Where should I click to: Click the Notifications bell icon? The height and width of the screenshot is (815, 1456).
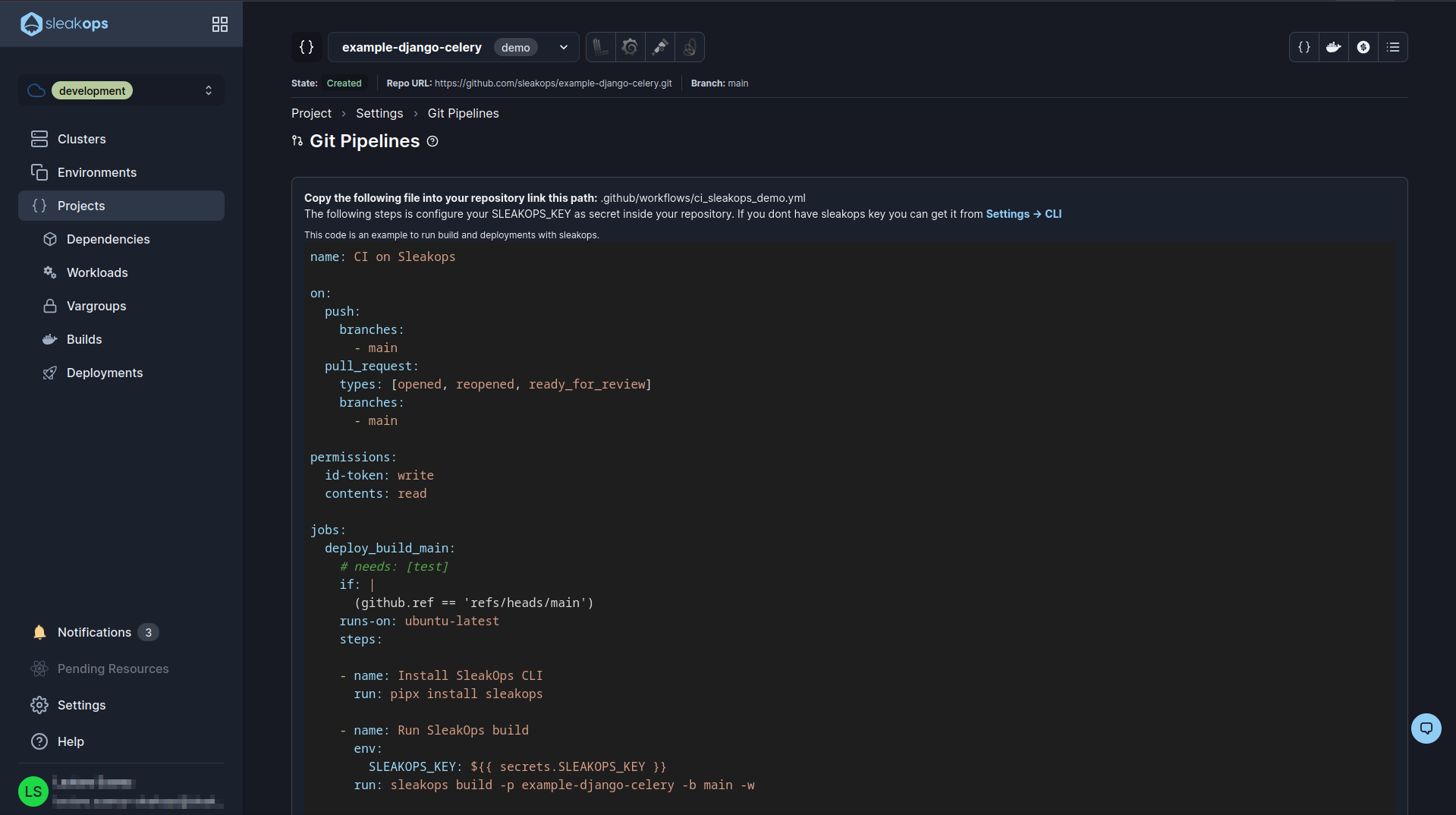[x=39, y=632]
